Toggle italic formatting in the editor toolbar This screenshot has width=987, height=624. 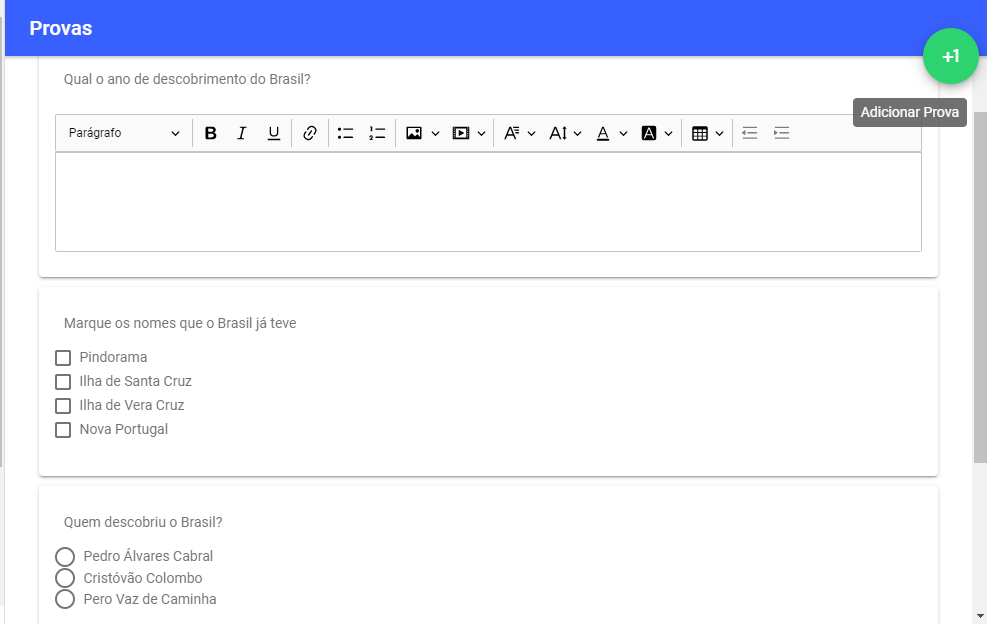(242, 133)
